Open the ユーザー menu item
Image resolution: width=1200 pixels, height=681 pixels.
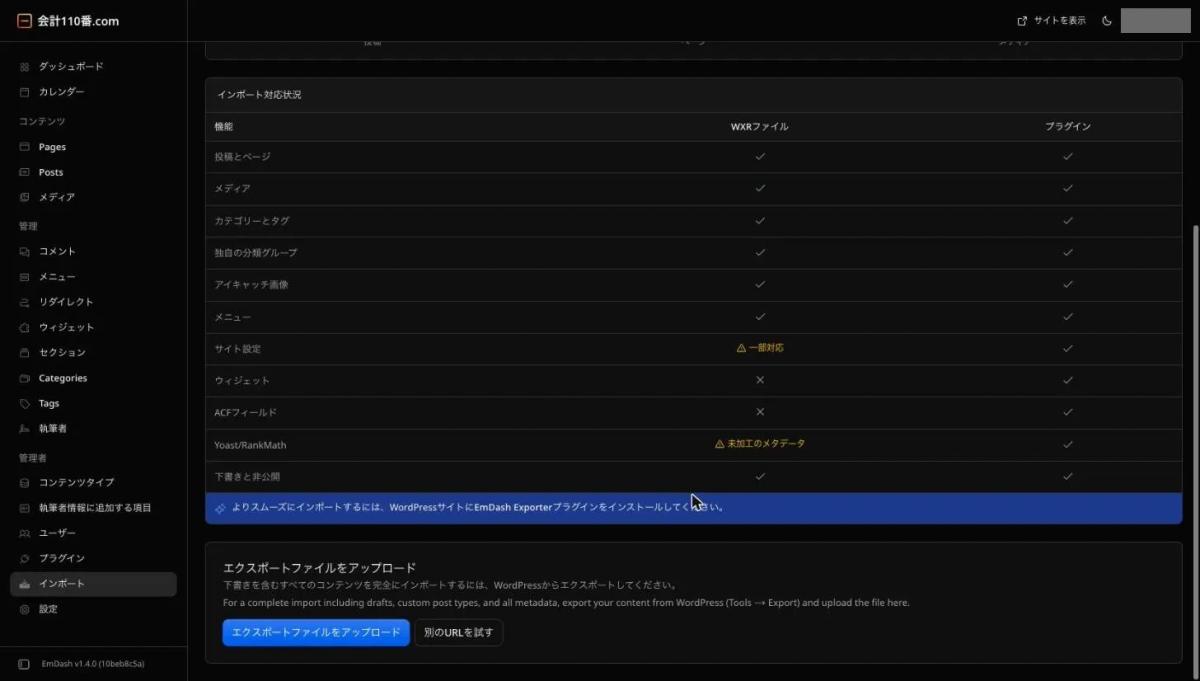click(93, 533)
